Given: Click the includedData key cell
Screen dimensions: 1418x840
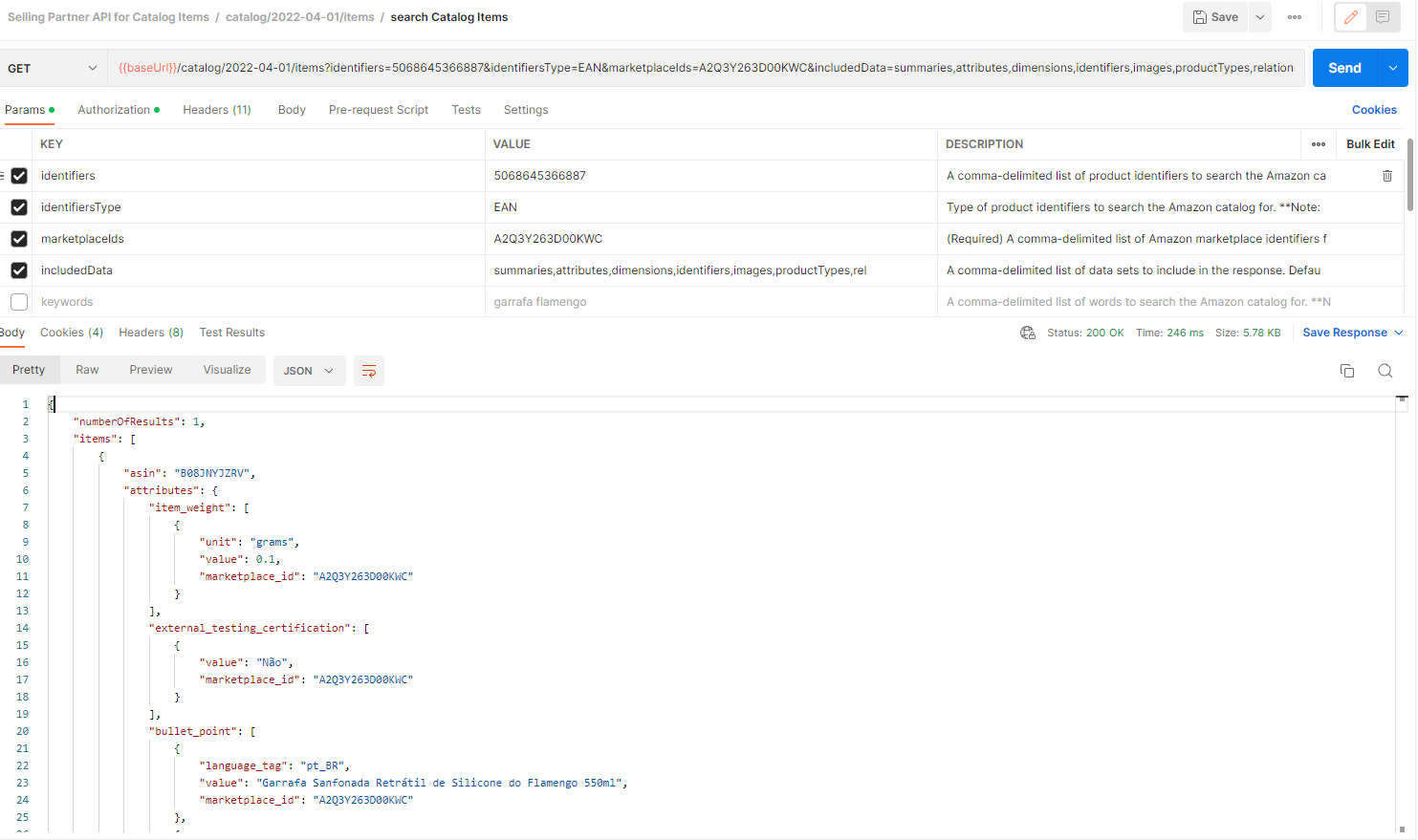Looking at the screenshot, I should point(259,270).
